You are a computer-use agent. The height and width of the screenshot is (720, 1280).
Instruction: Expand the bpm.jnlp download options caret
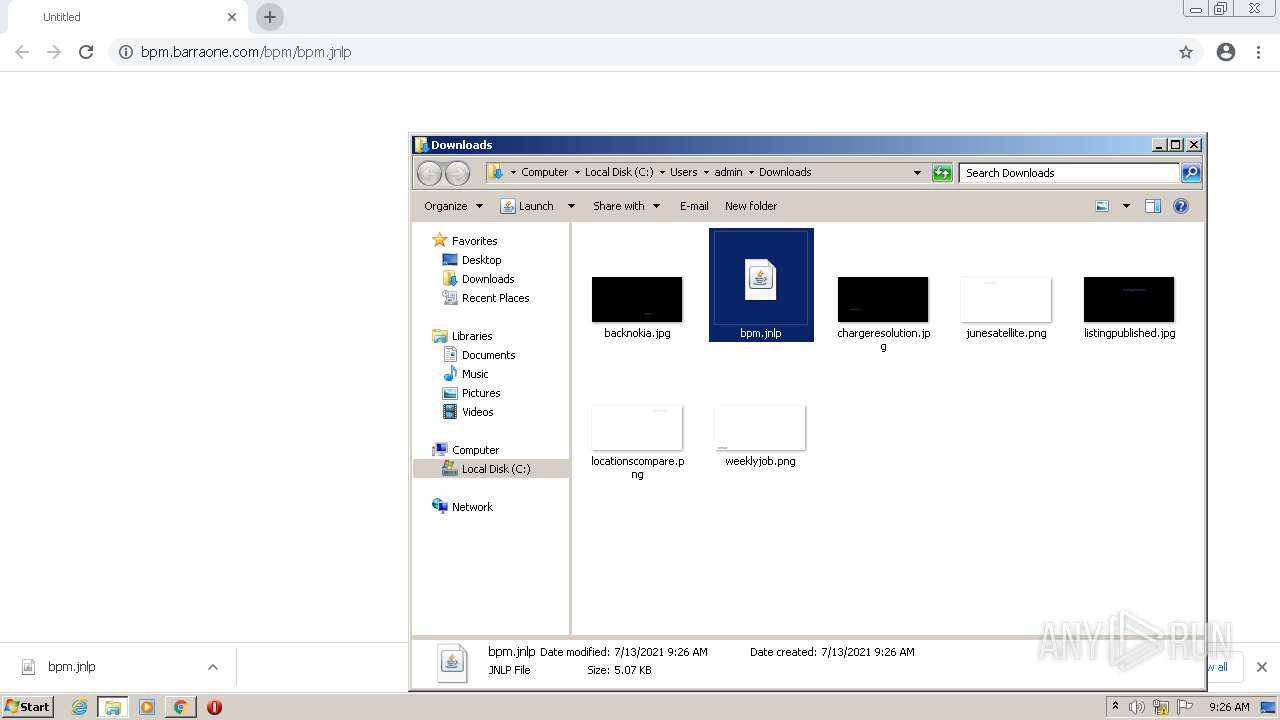(x=212, y=667)
